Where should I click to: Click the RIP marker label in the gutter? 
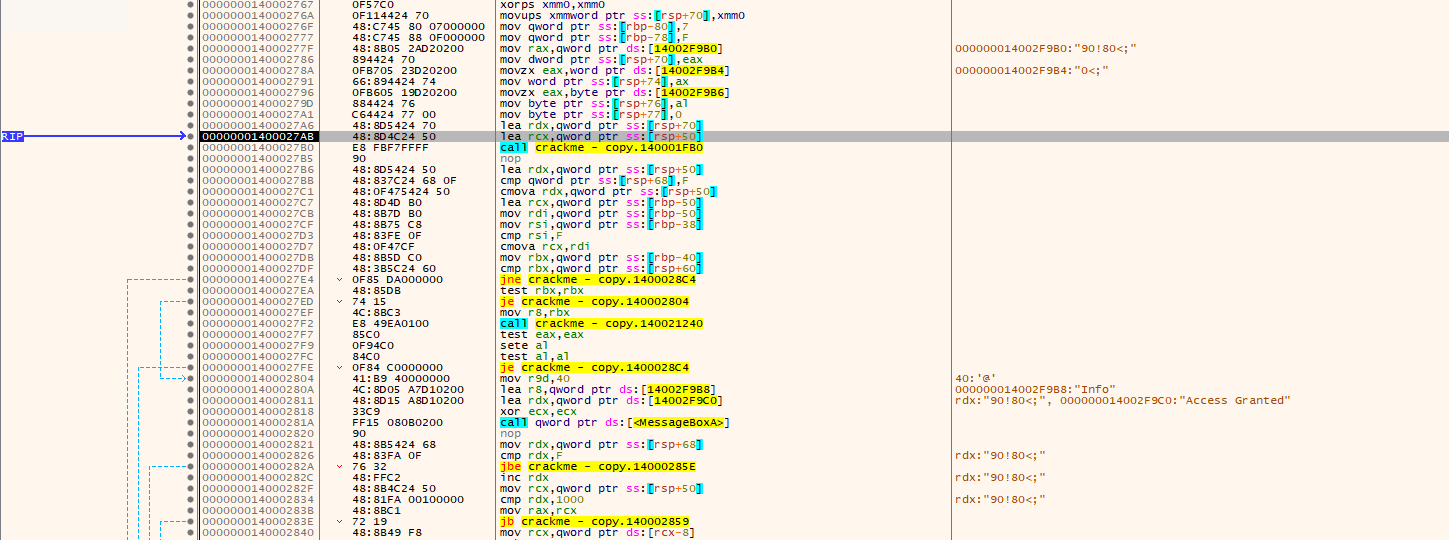[12, 136]
